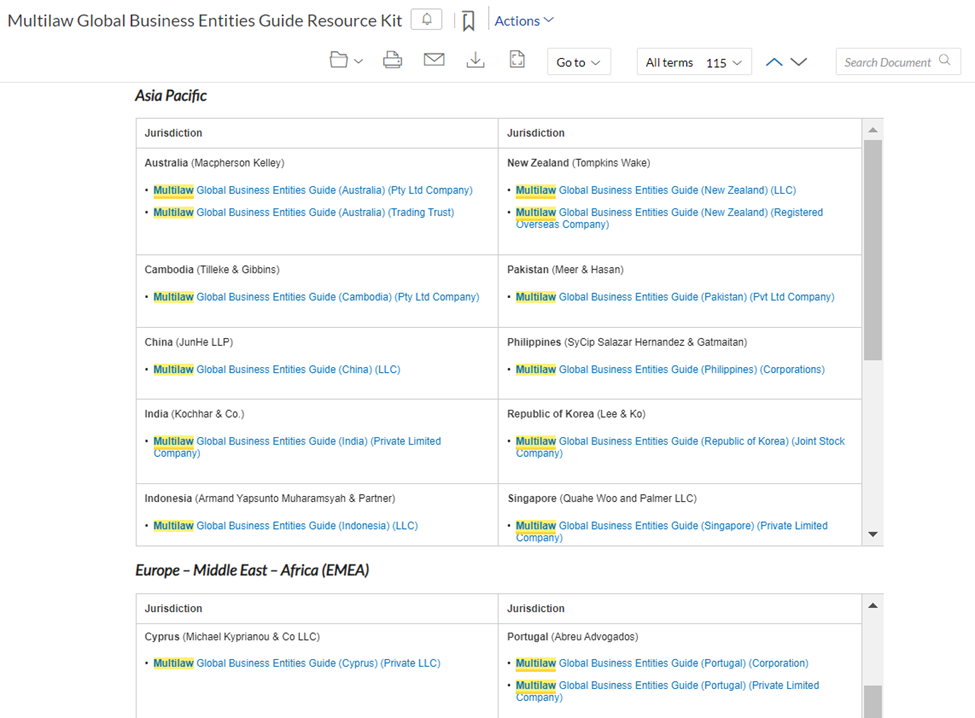Click the full-screen page icon

pyautogui.click(x=517, y=60)
